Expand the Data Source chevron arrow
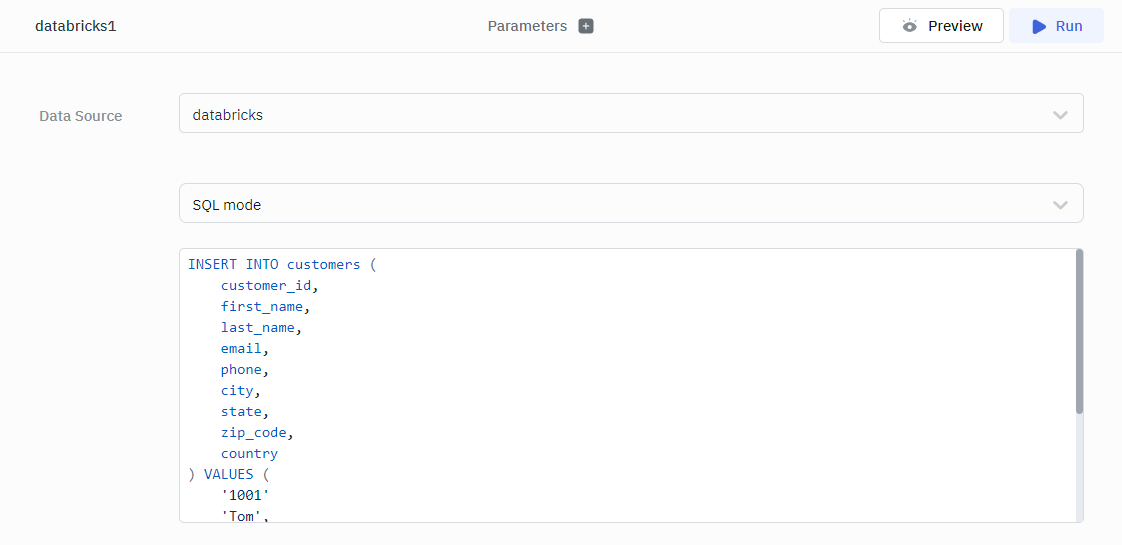The height and width of the screenshot is (545, 1122). (x=1060, y=115)
